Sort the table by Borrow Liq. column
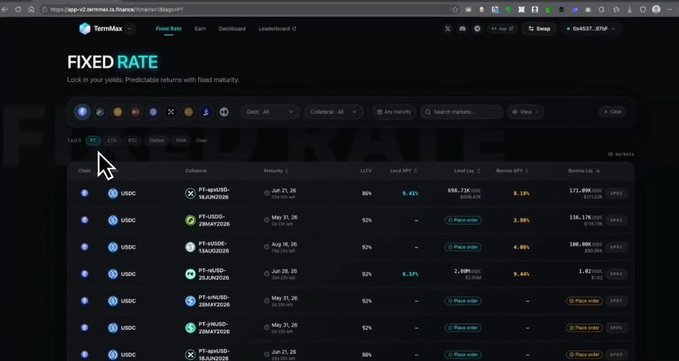 tap(584, 171)
